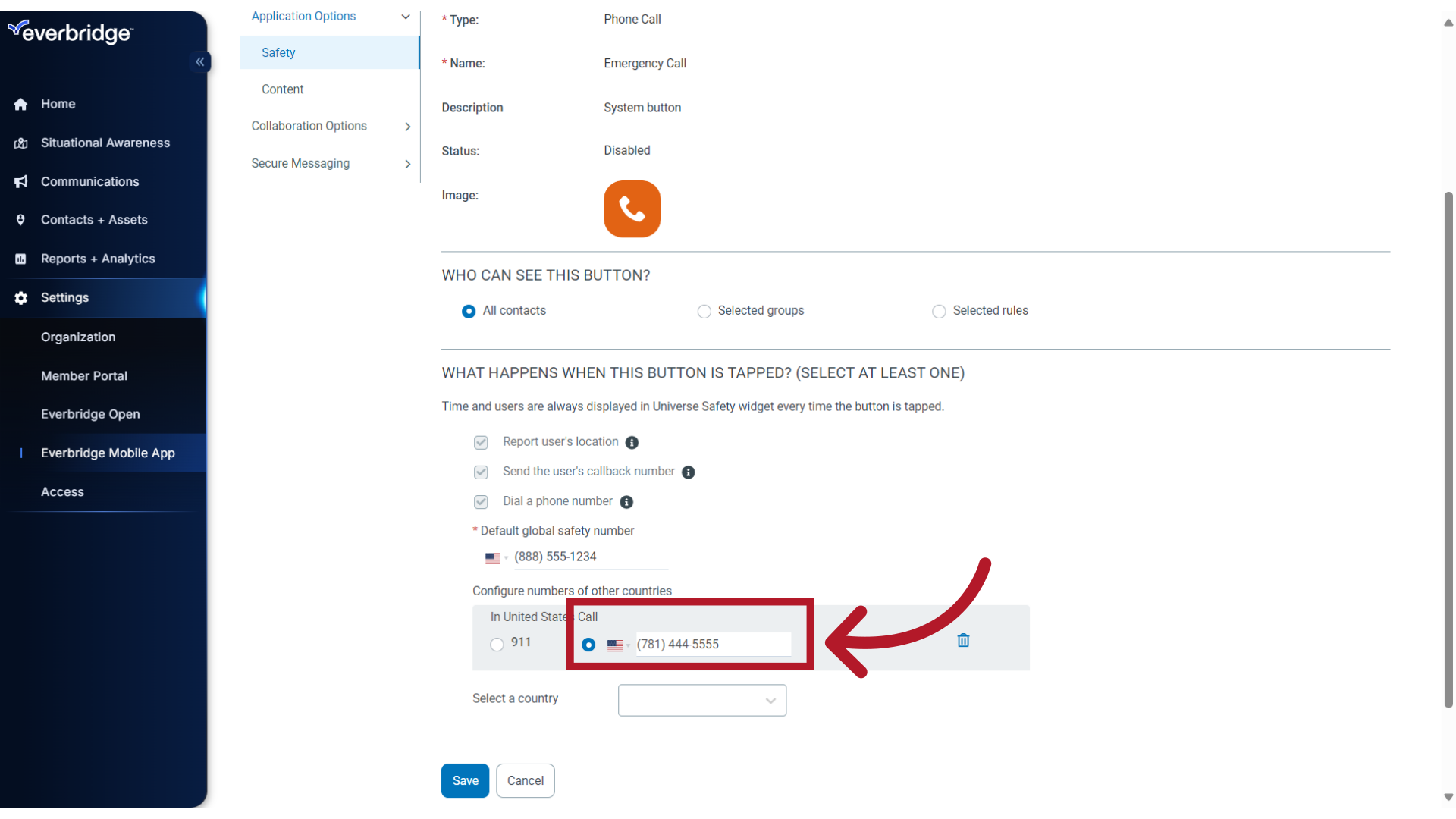Screen dimensions: 1456x819
Task: Open the Select a country dropdown
Action: 701,700
